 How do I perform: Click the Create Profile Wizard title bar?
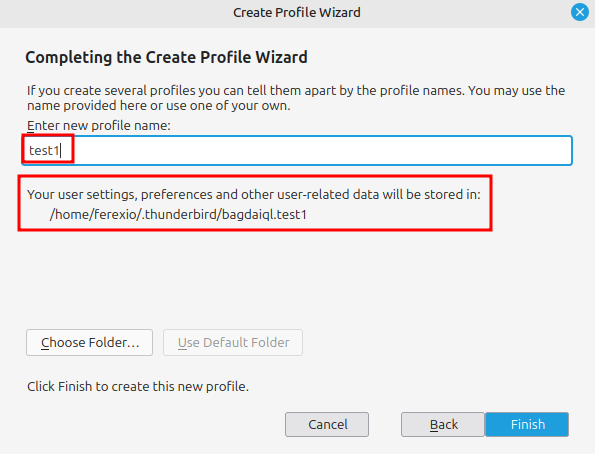pos(297,13)
